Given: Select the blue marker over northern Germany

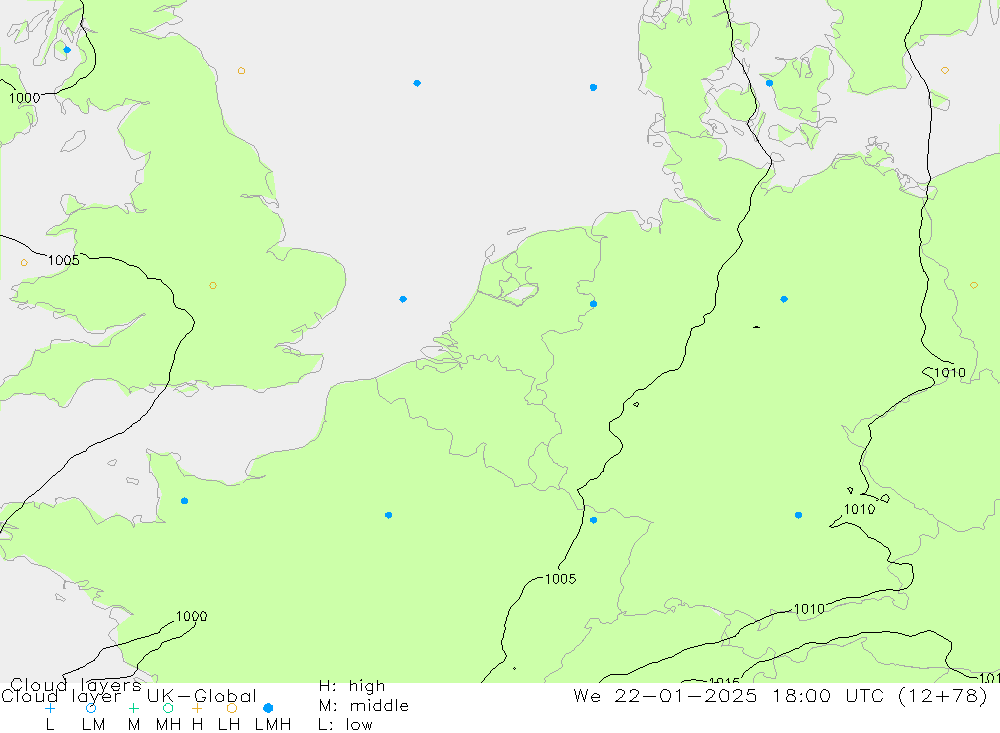Looking at the screenshot, I should tap(784, 299).
